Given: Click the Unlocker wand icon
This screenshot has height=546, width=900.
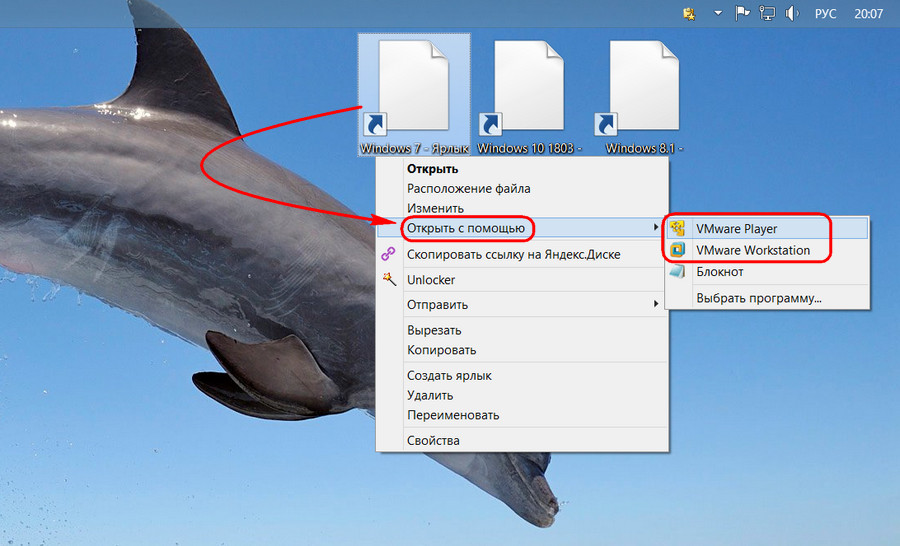Looking at the screenshot, I should click(389, 280).
